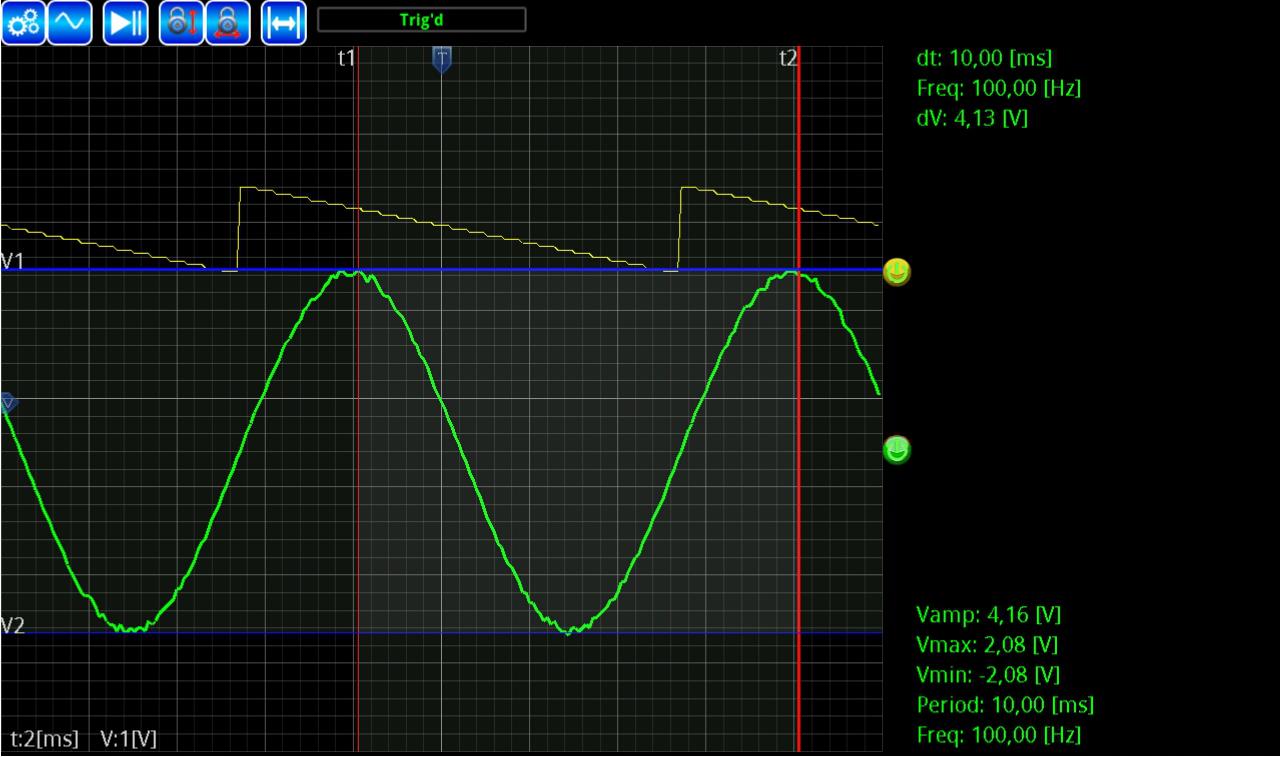The height and width of the screenshot is (757, 1280).
Task: Click the trigger level arrow on left edge
Action: 7,402
